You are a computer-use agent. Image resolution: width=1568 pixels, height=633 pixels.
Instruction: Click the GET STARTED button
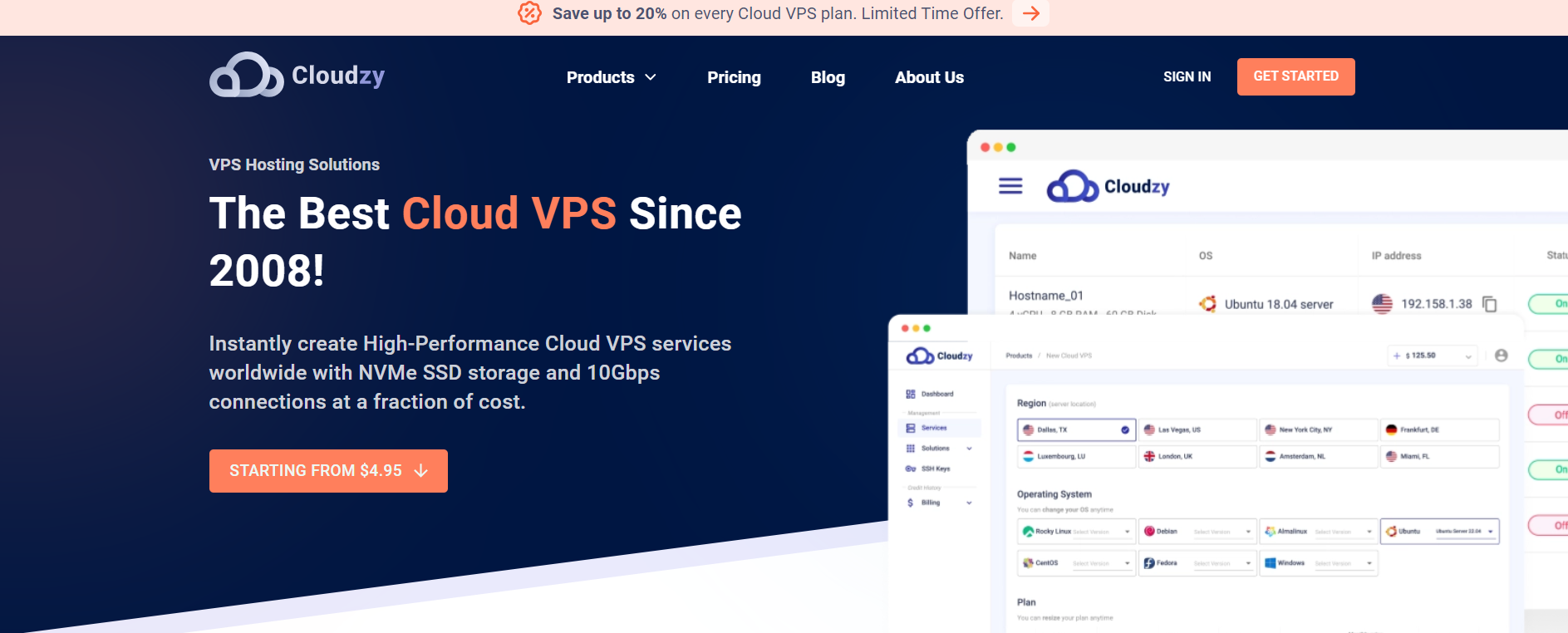pyautogui.click(x=1295, y=76)
